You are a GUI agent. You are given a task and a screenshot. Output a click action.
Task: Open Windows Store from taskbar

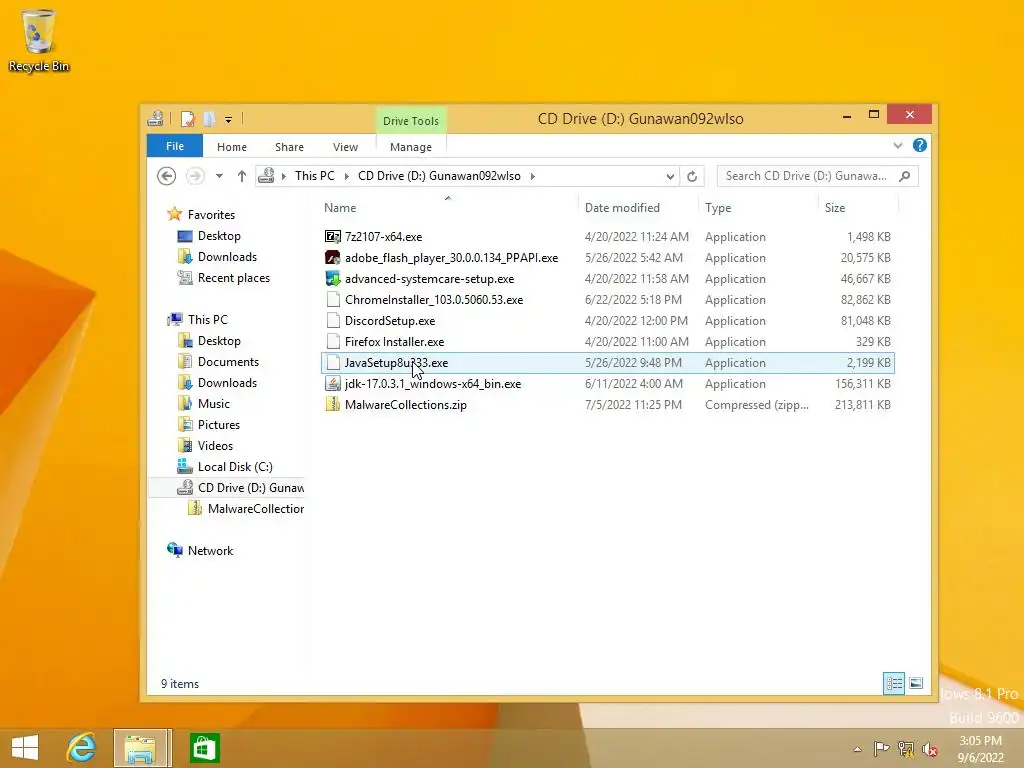[204, 748]
